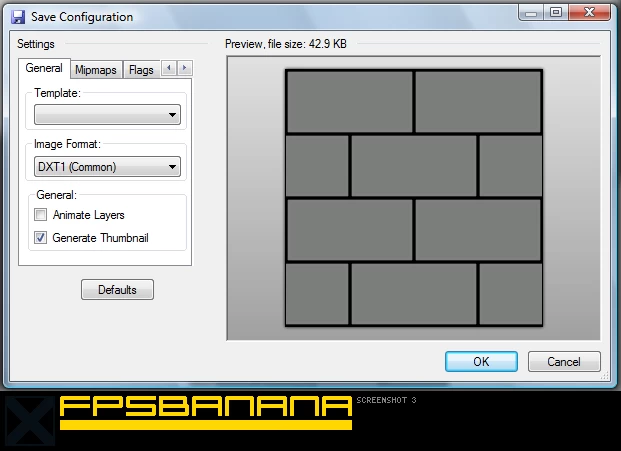The image size is (621, 451).
Task: Expand the DXT1 (Common) image format dropdown
Action: [107, 167]
